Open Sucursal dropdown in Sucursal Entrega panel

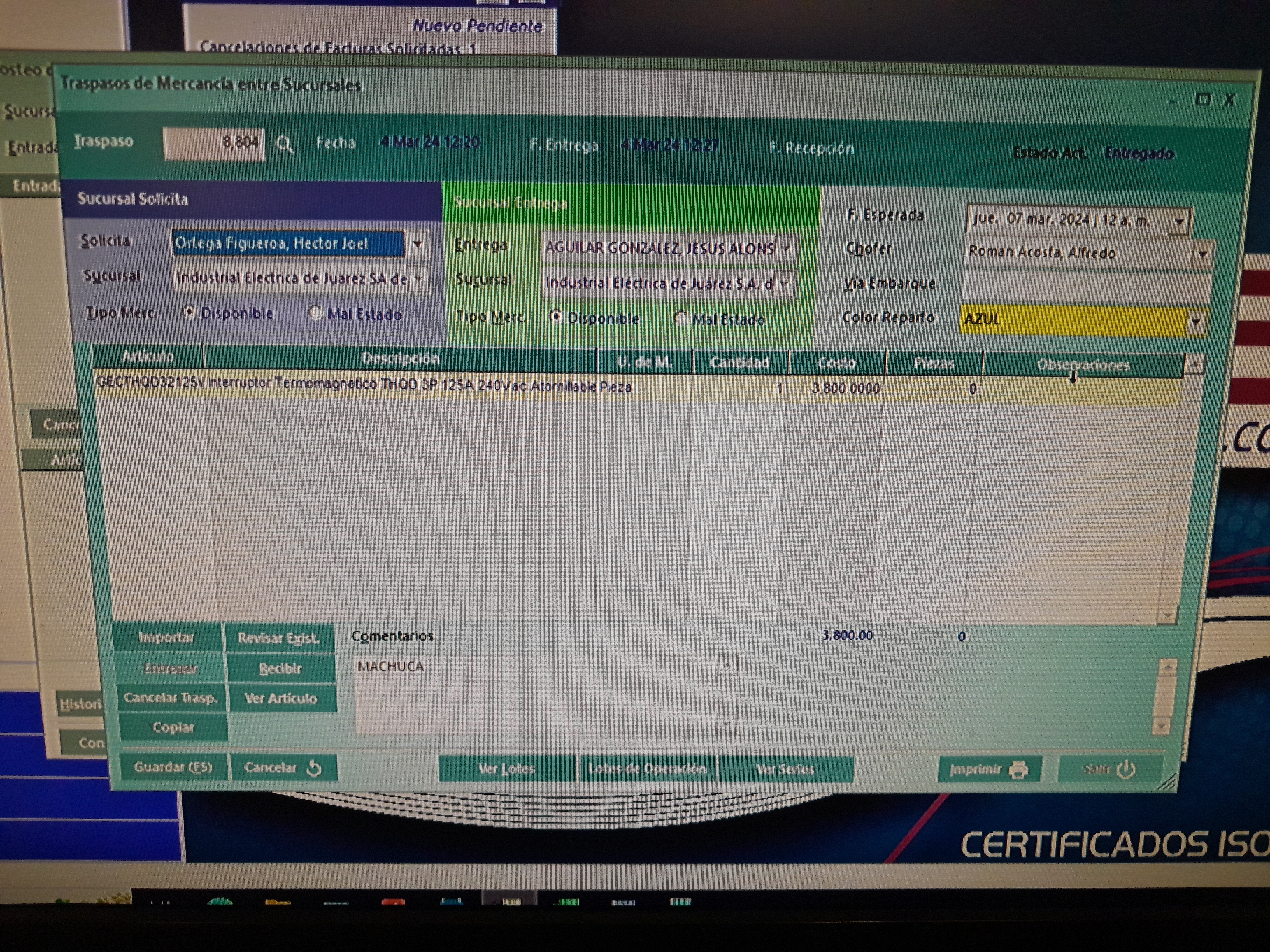(x=784, y=283)
